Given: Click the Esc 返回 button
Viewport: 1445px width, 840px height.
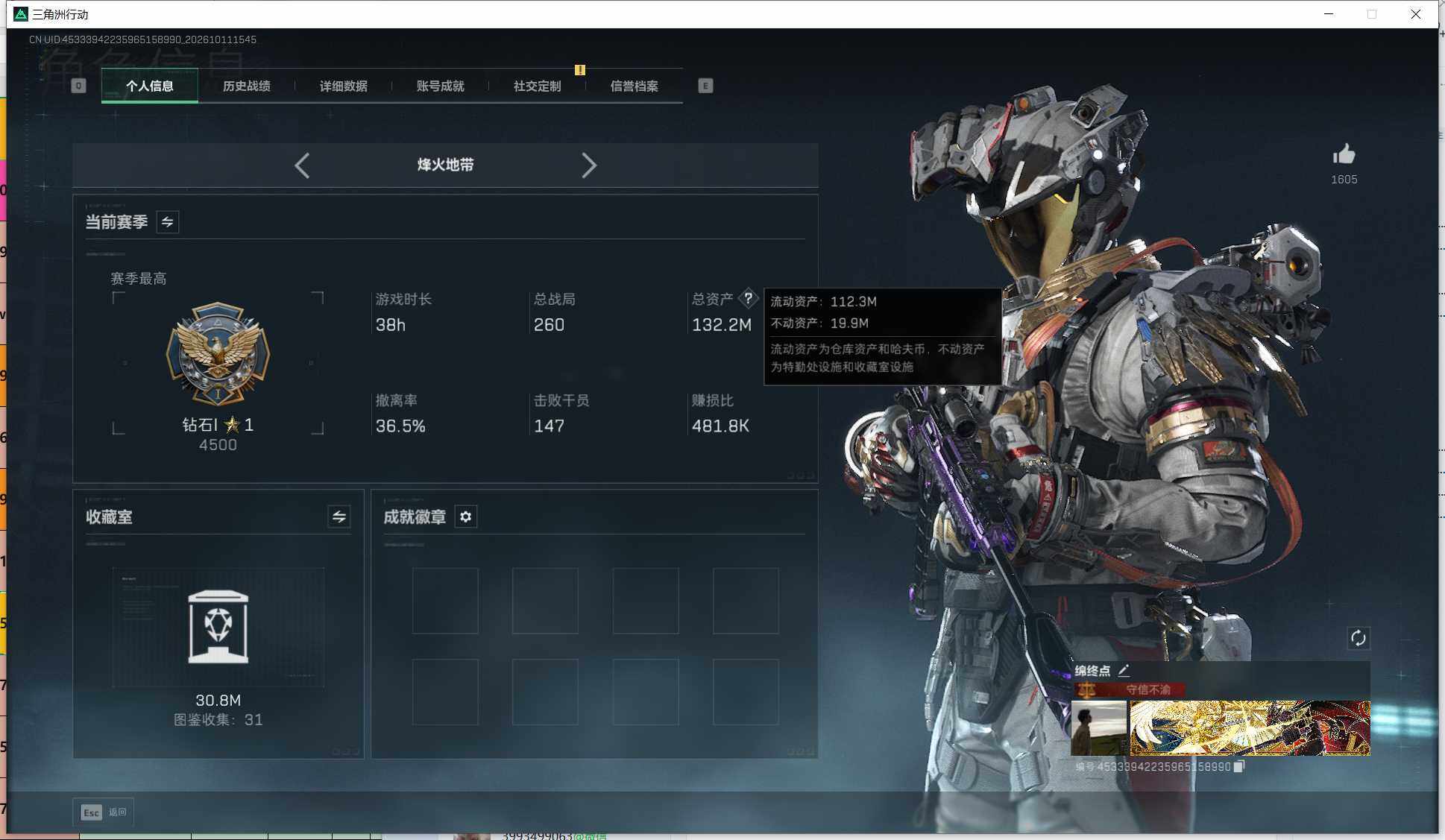Looking at the screenshot, I should [104, 812].
